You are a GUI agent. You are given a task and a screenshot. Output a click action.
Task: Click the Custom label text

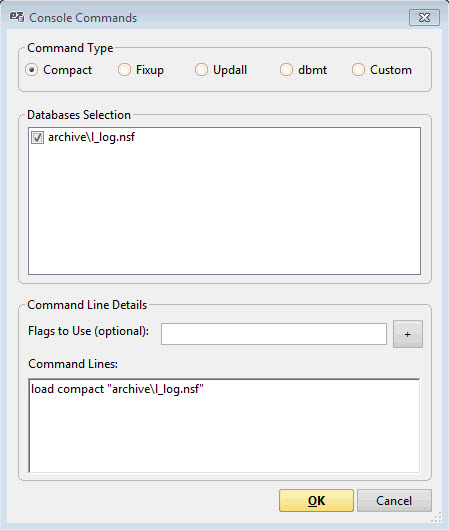point(391,70)
